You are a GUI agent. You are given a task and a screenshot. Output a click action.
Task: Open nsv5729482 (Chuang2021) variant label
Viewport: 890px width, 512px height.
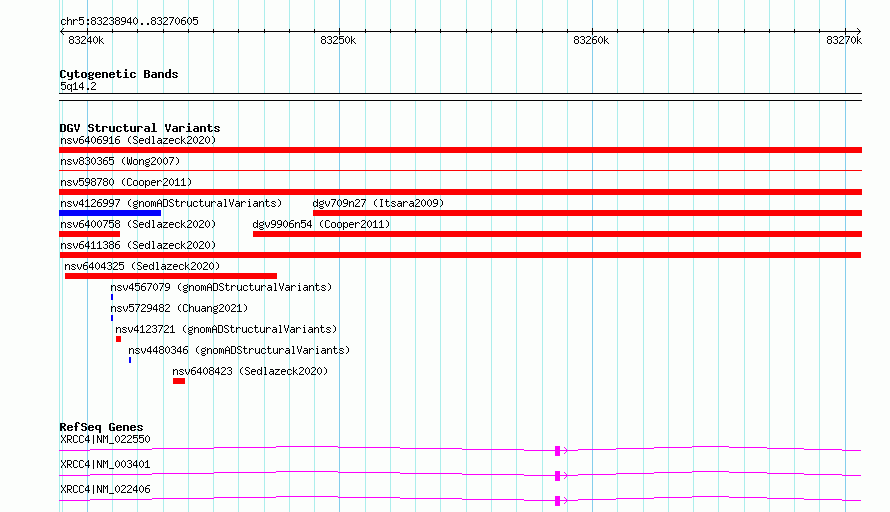179,308
